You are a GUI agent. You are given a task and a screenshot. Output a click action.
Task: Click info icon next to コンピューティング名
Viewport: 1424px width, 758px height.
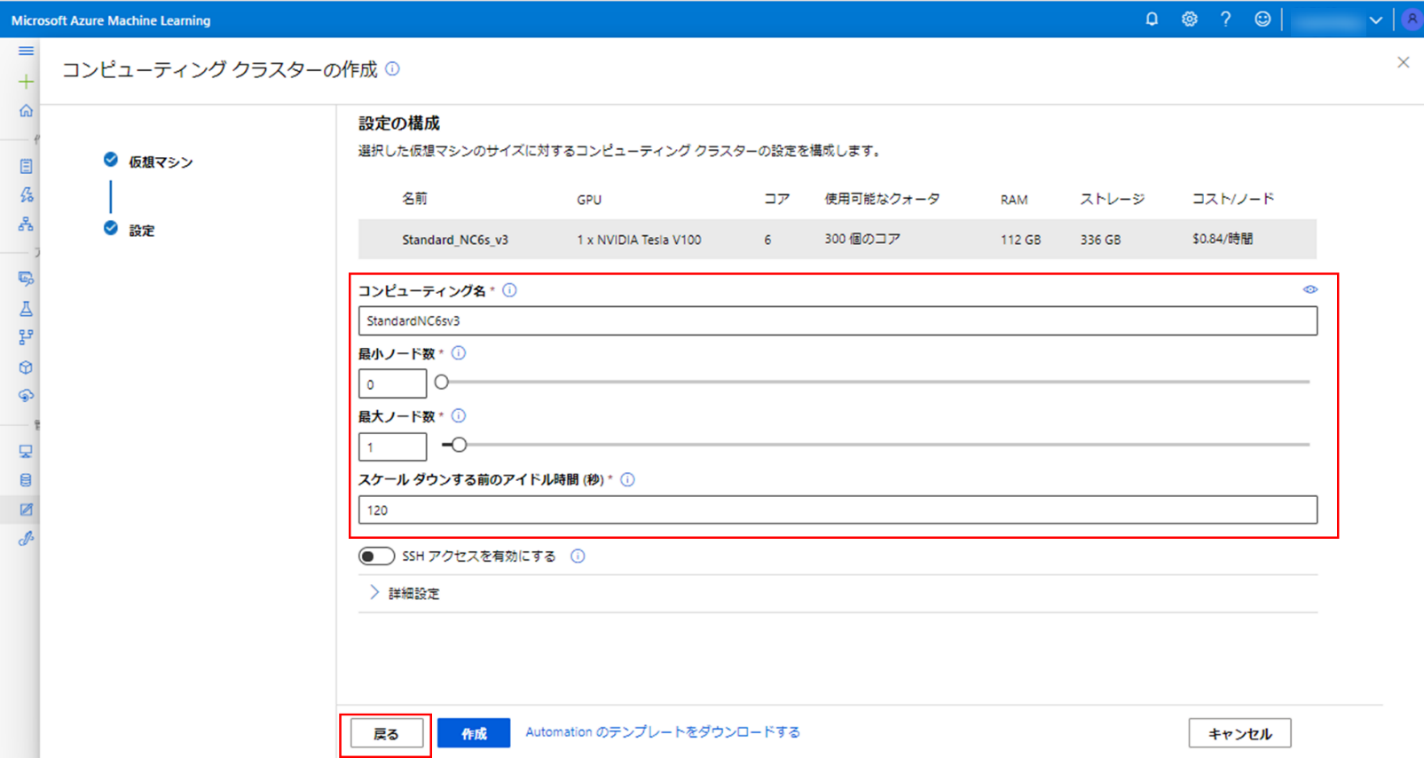click(x=509, y=290)
